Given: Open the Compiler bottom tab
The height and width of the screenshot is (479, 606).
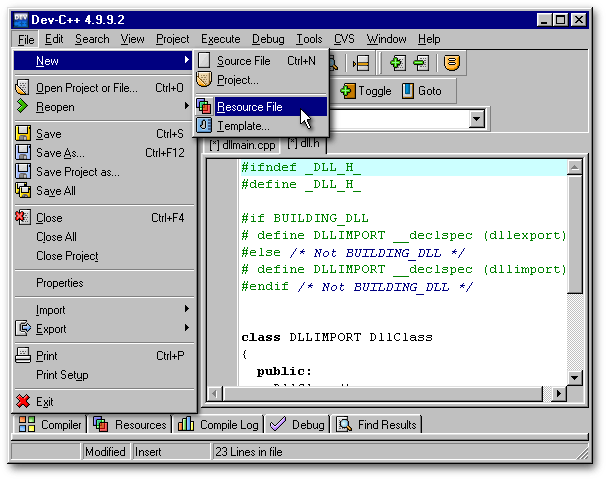Looking at the screenshot, I should [x=50, y=424].
